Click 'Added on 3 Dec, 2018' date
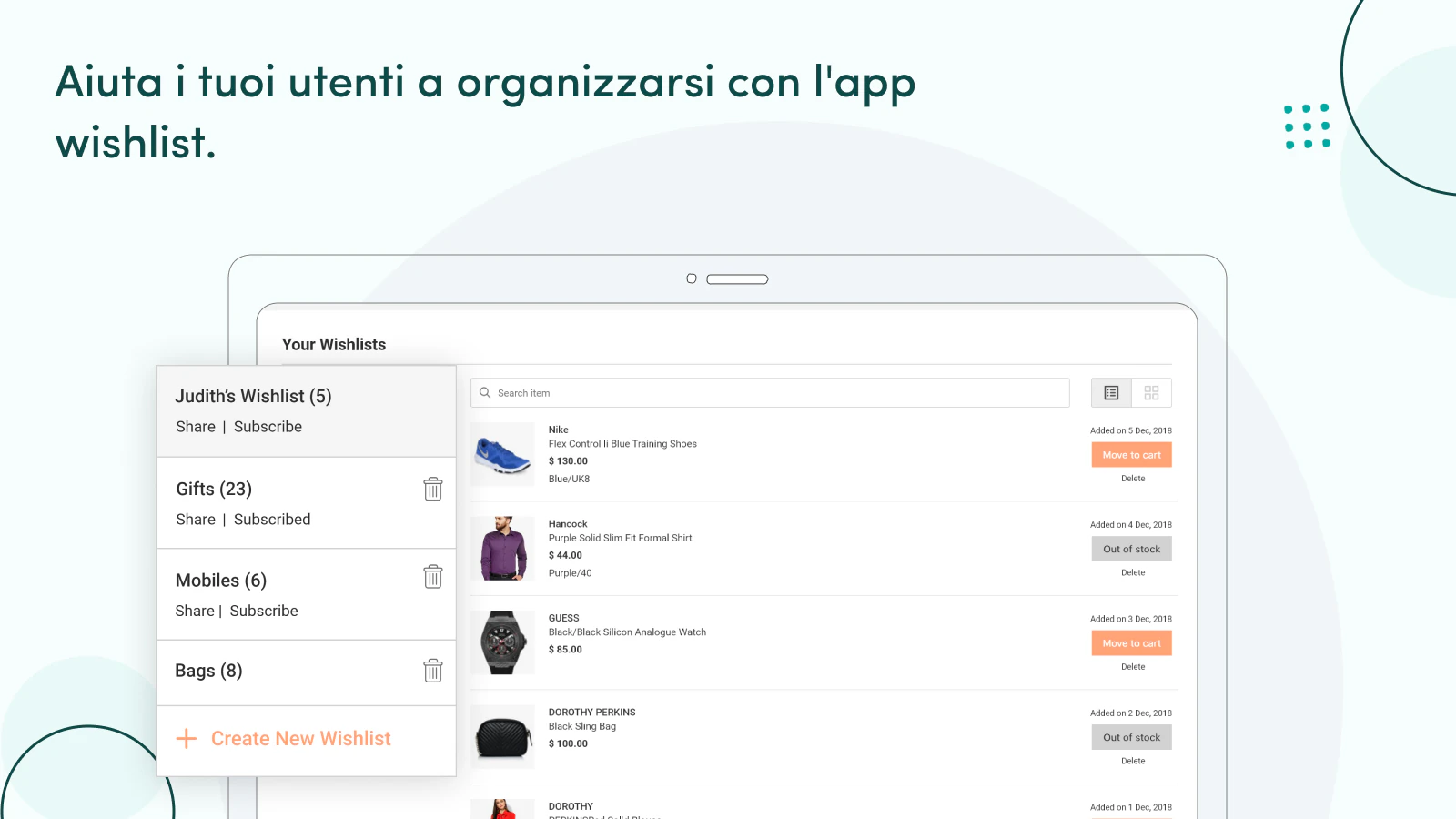This screenshot has height=819, width=1456. 1131,620
